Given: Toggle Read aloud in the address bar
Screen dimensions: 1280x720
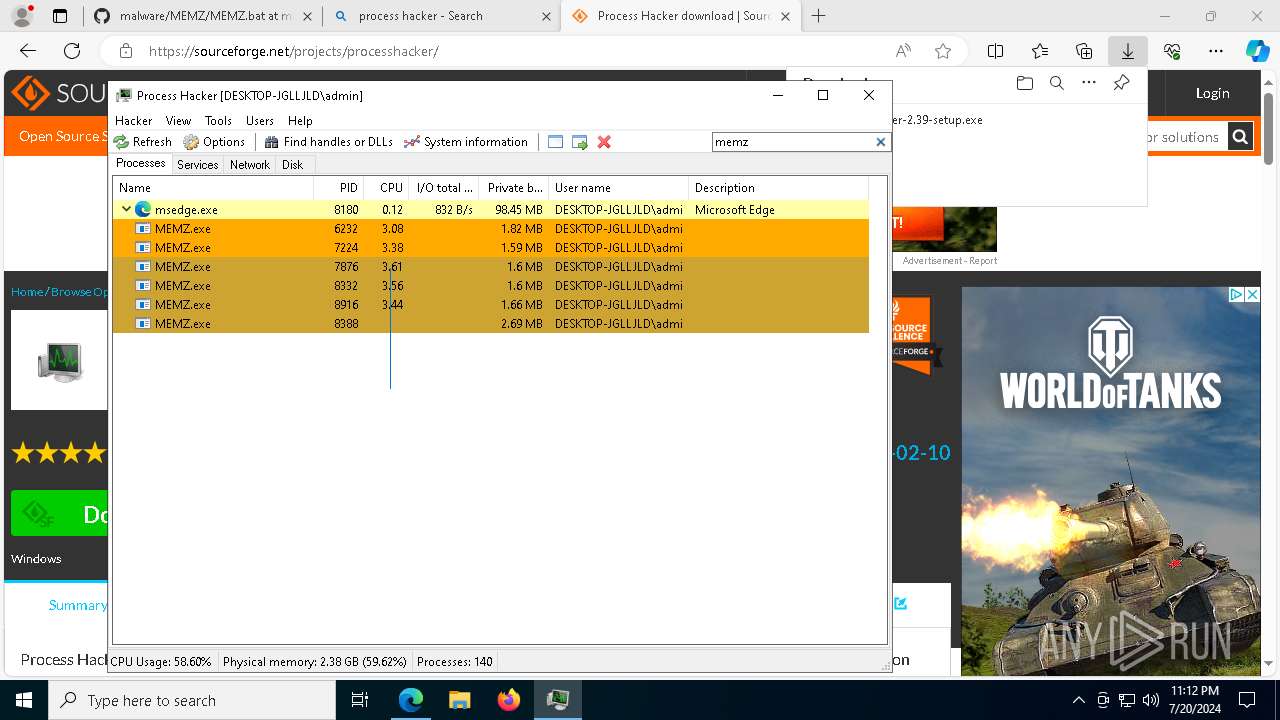Looking at the screenshot, I should 903,51.
